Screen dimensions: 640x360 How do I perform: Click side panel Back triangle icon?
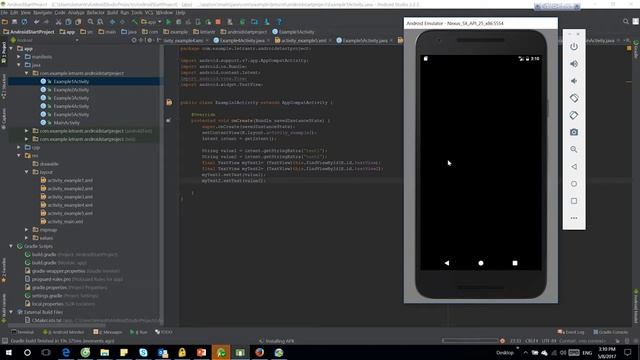[574, 167]
